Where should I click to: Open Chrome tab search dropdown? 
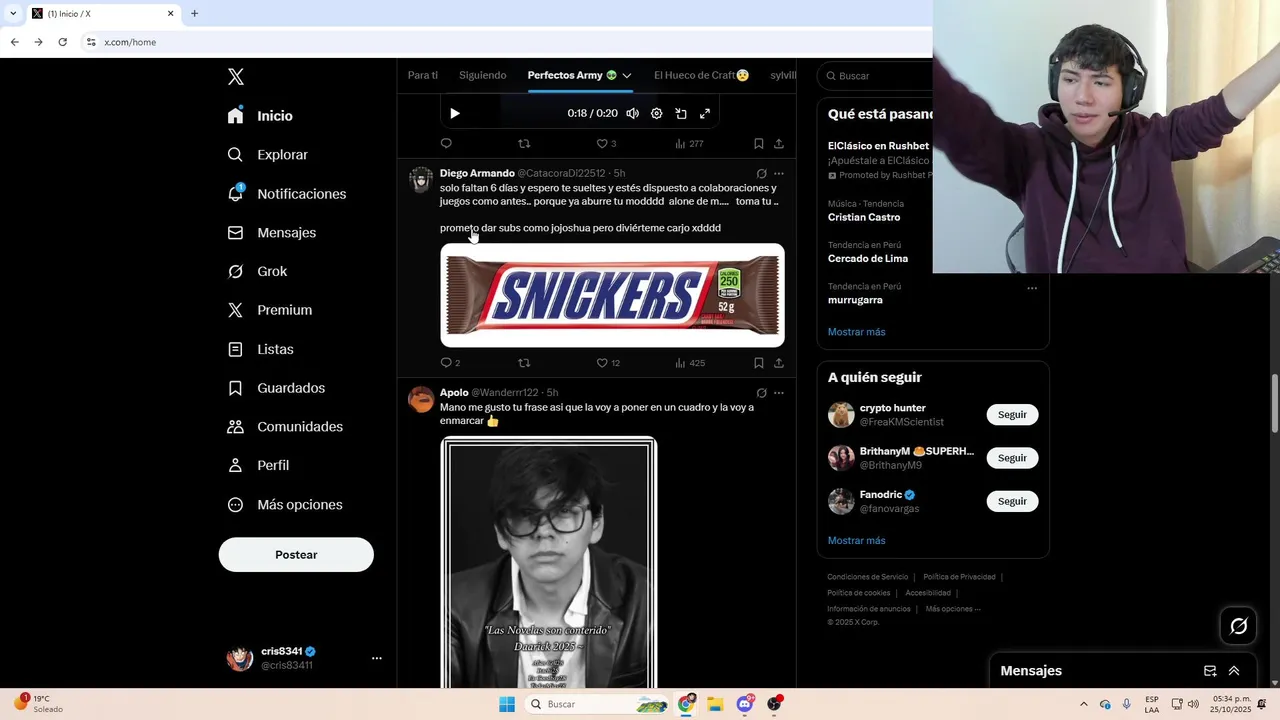click(x=13, y=14)
